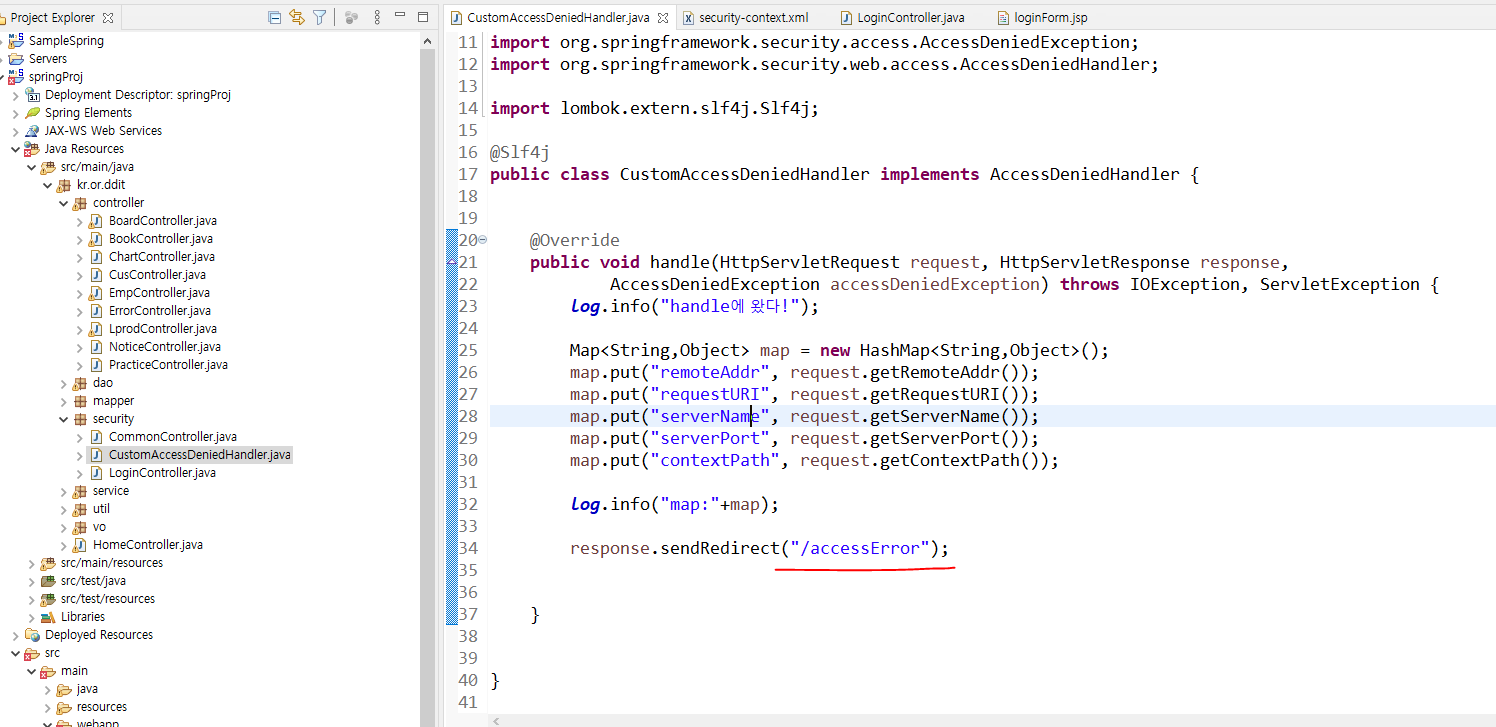
Task: Collapse the controller package
Action: 64,203
